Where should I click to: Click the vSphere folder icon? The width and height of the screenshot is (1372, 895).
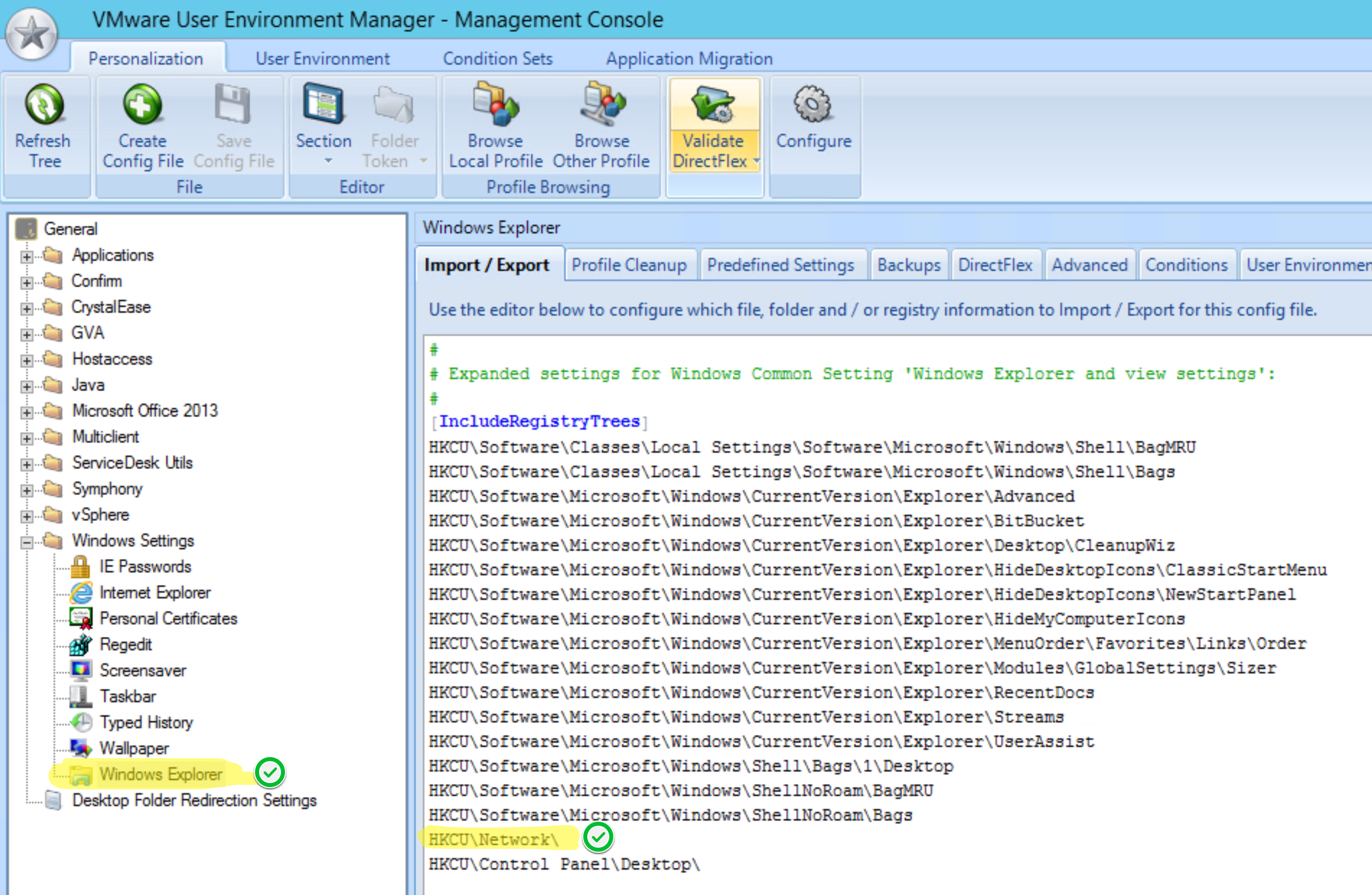tap(53, 514)
